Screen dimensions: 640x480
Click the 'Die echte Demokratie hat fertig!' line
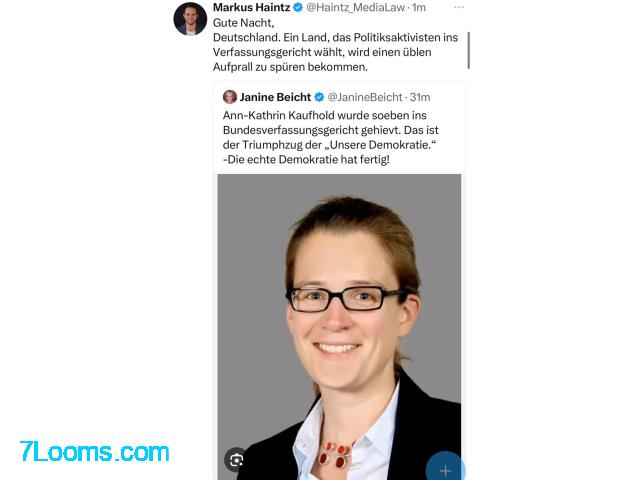[x=306, y=160]
